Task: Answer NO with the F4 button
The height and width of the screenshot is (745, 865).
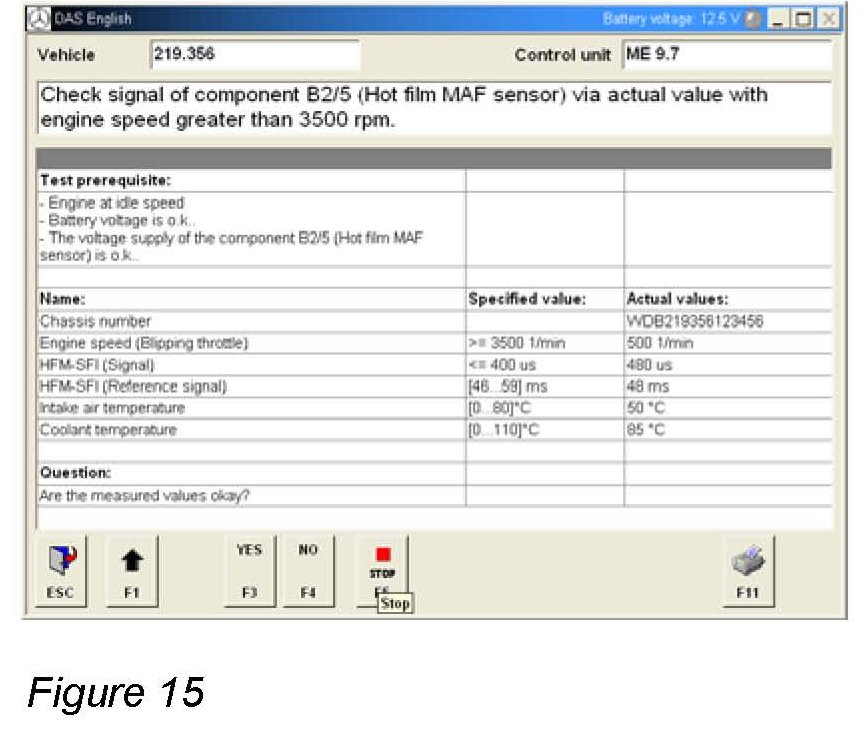Action: [308, 571]
